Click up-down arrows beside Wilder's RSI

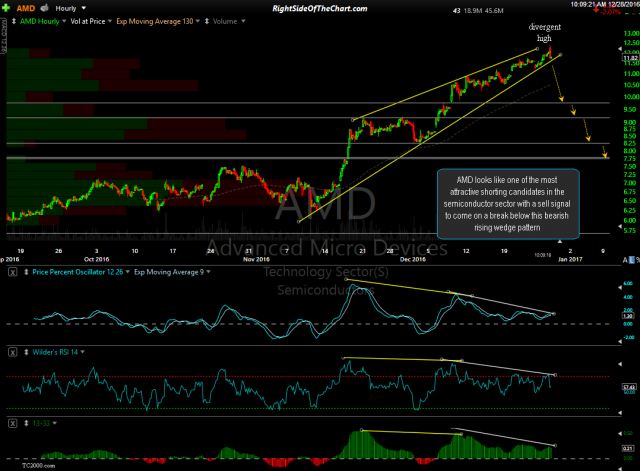pyautogui.click(x=26, y=352)
